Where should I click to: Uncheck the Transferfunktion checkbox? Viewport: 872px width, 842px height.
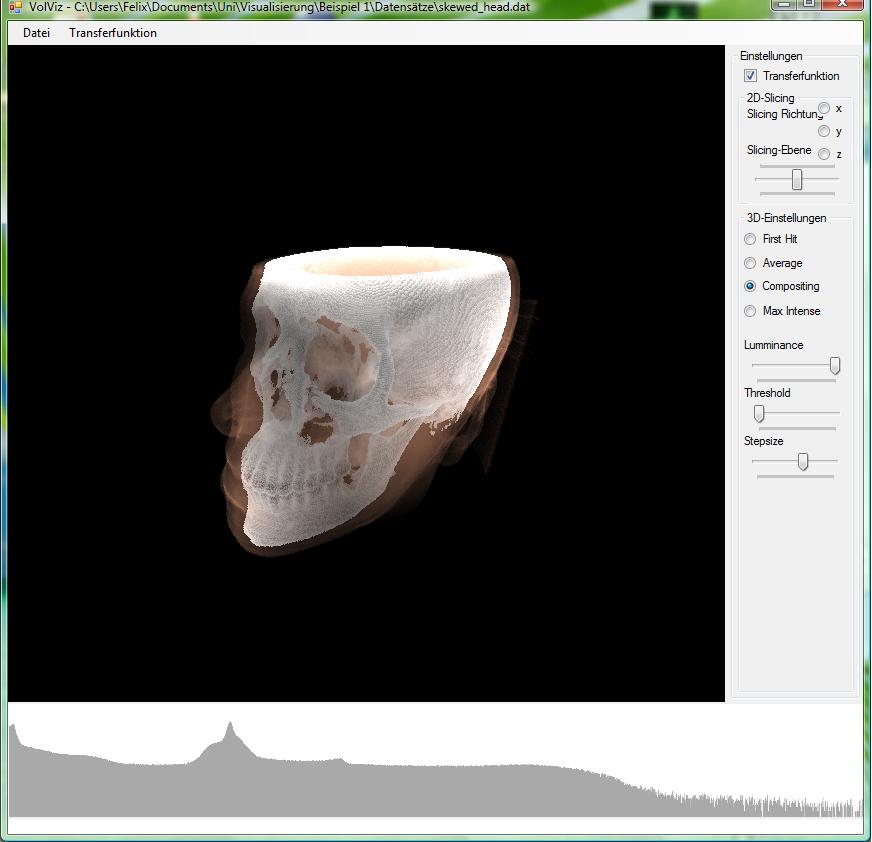point(750,76)
